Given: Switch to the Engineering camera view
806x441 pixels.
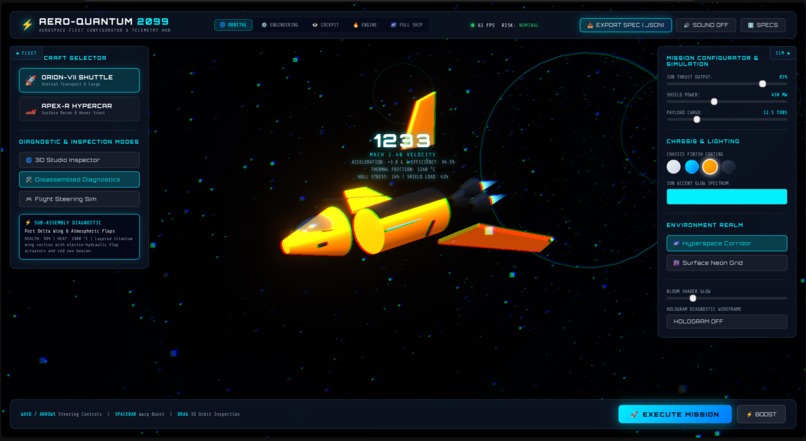Looking at the screenshot, I should pos(280,25).
